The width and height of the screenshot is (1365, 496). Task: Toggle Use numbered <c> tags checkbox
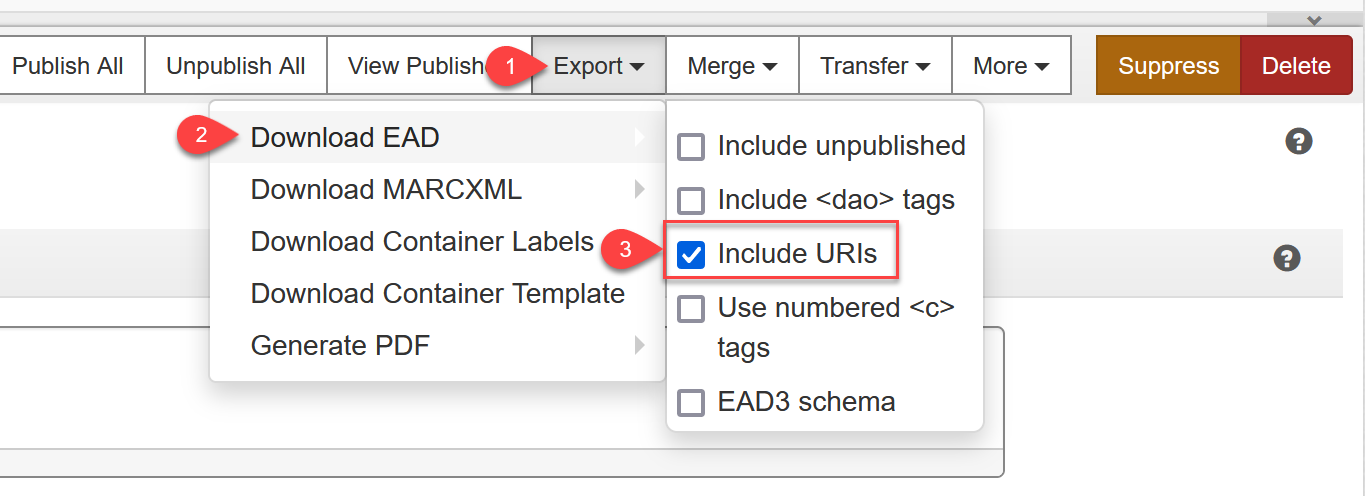coord(691,309)
